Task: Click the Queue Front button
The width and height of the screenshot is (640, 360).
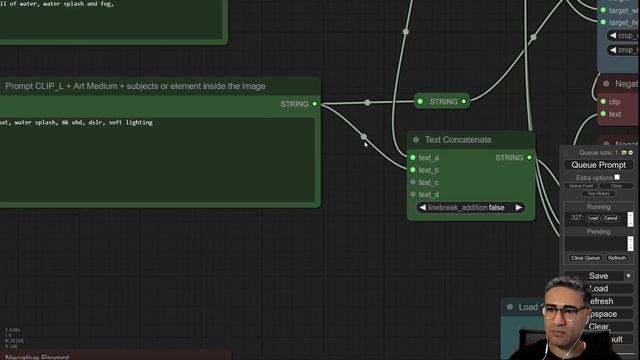Action: pos(581,186)
